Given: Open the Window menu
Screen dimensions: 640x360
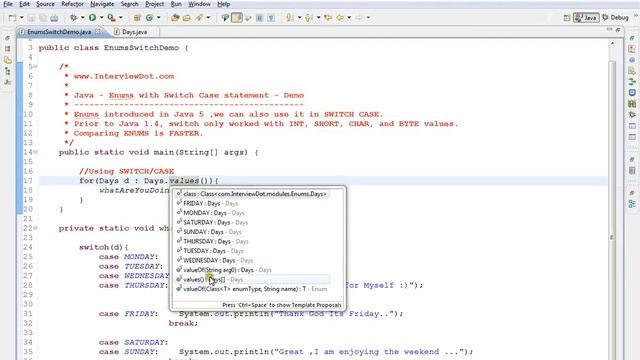Looking at the screenshot, I should tap(199, 4).
